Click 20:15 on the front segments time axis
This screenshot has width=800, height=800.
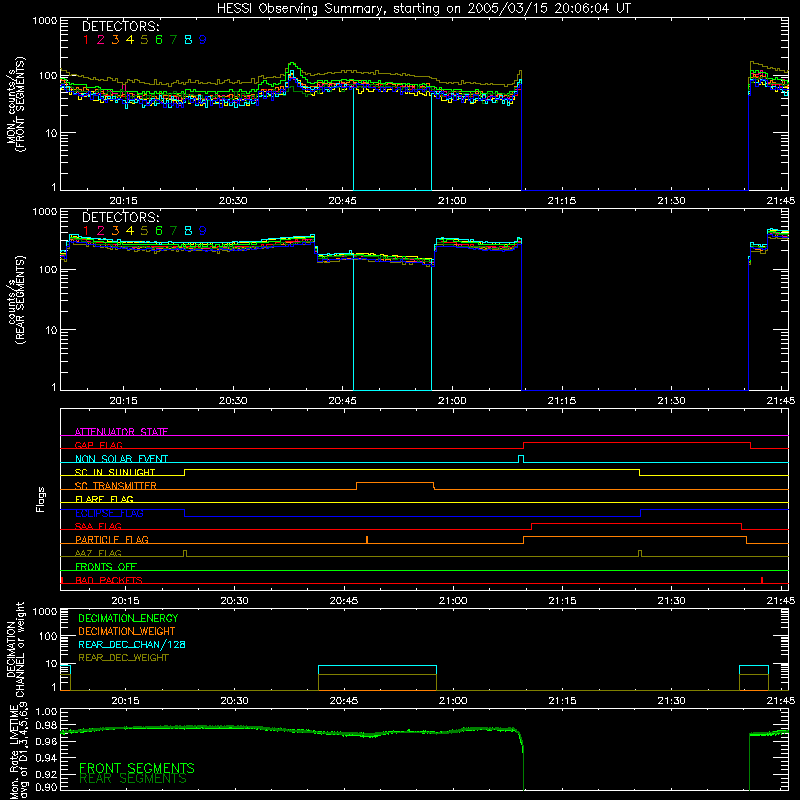click(x=123, y=201)
